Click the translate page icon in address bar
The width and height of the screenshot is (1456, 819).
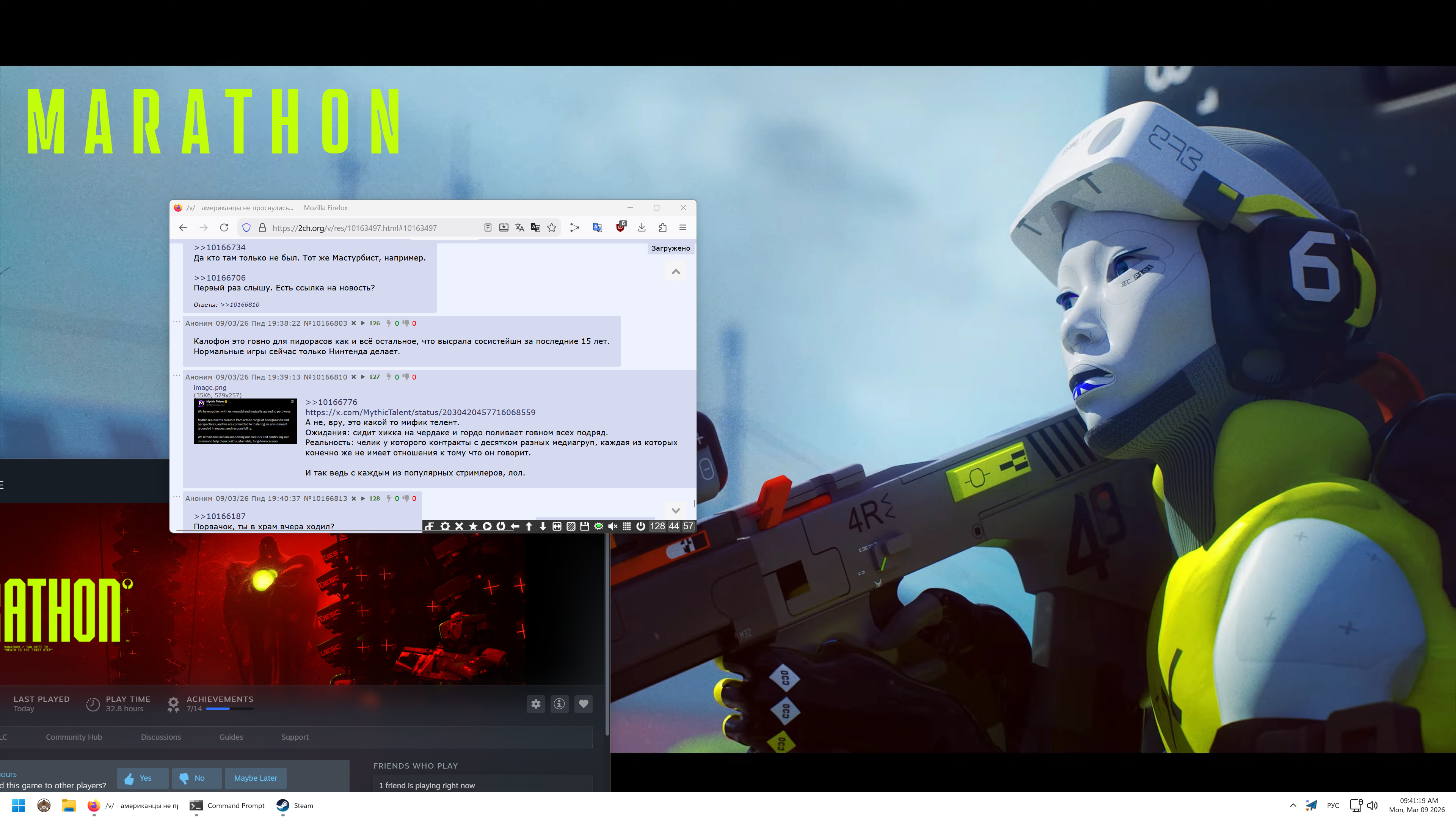click(x=519, y=228)
